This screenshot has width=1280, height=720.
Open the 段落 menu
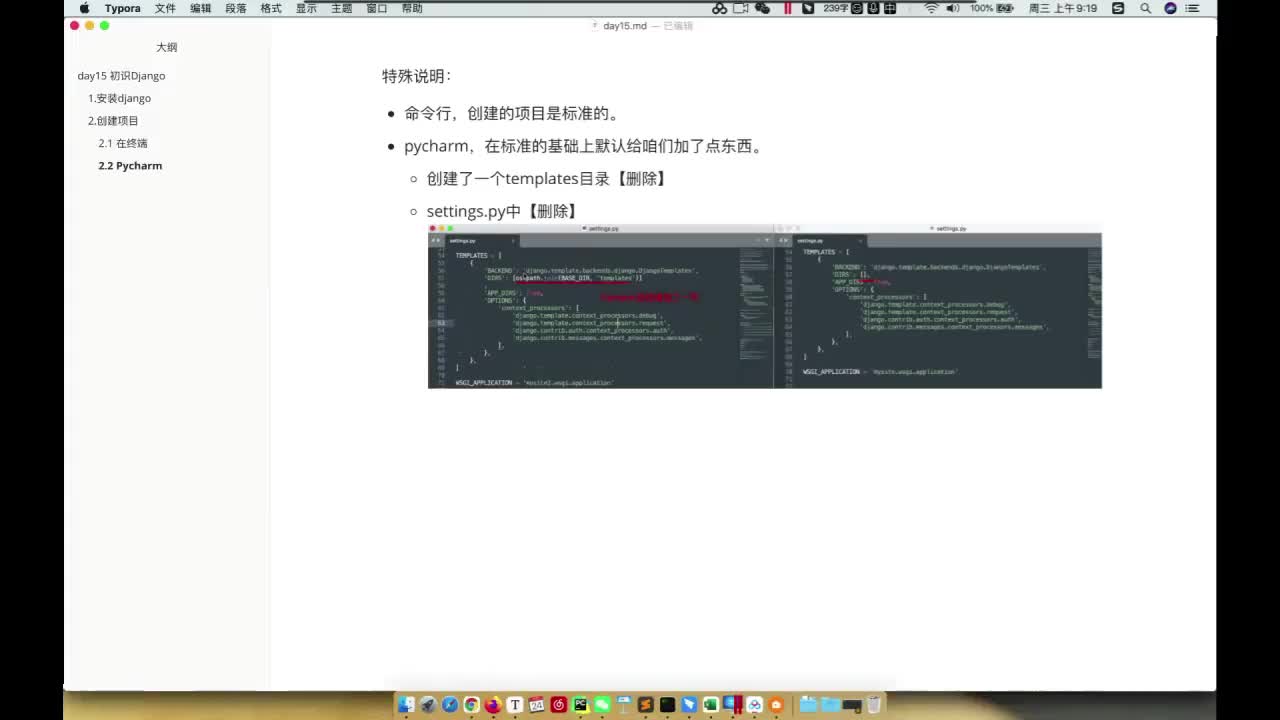[x=236, y=8]
